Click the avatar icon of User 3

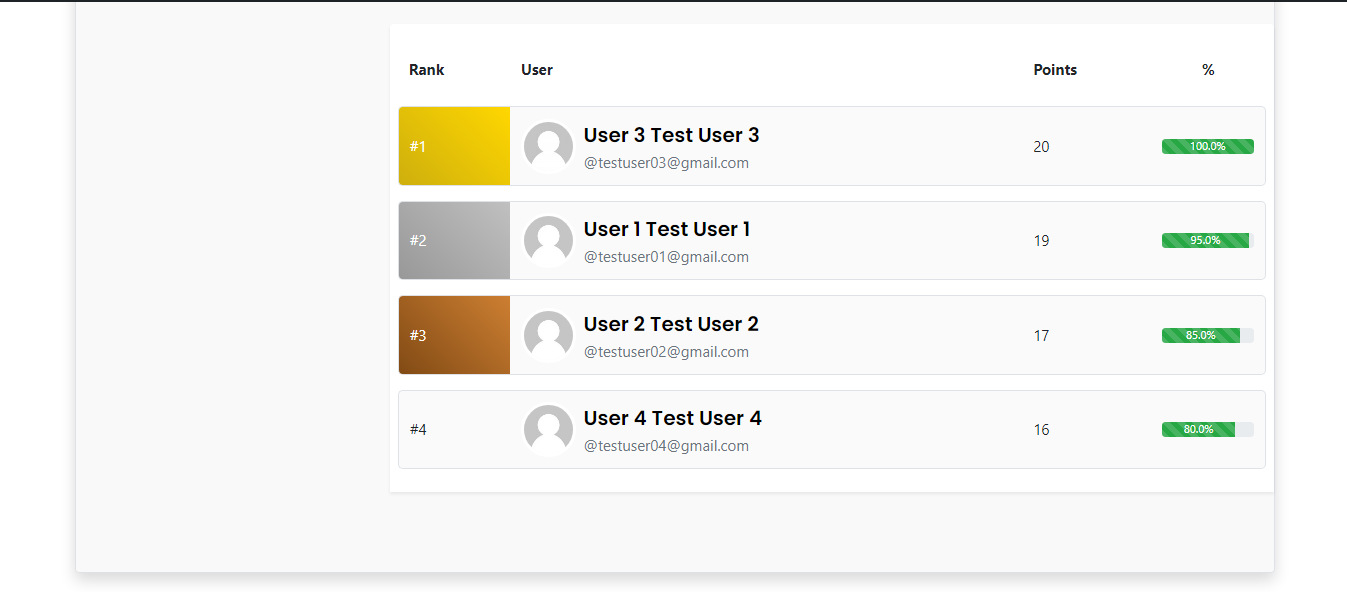(x=548, y=147)
